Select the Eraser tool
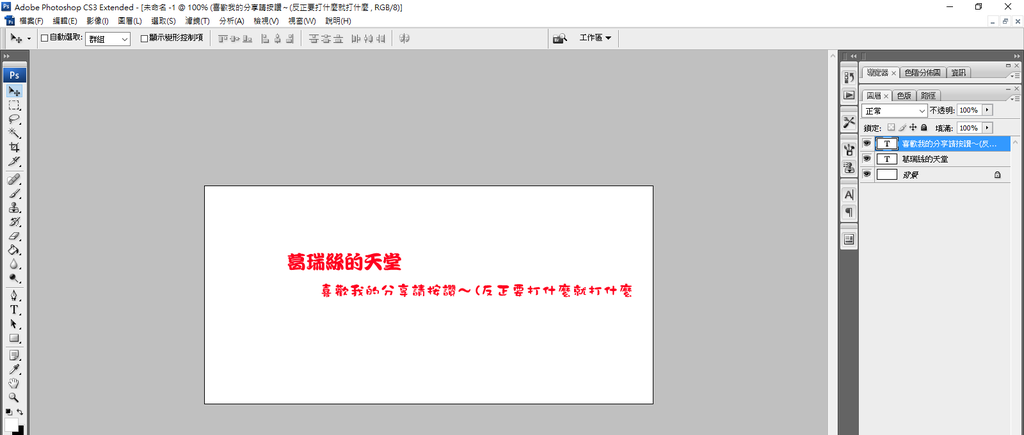Image resolution: width=1024 pixels, height=435 pixels. pyautogui.click(x=14, y=236)
